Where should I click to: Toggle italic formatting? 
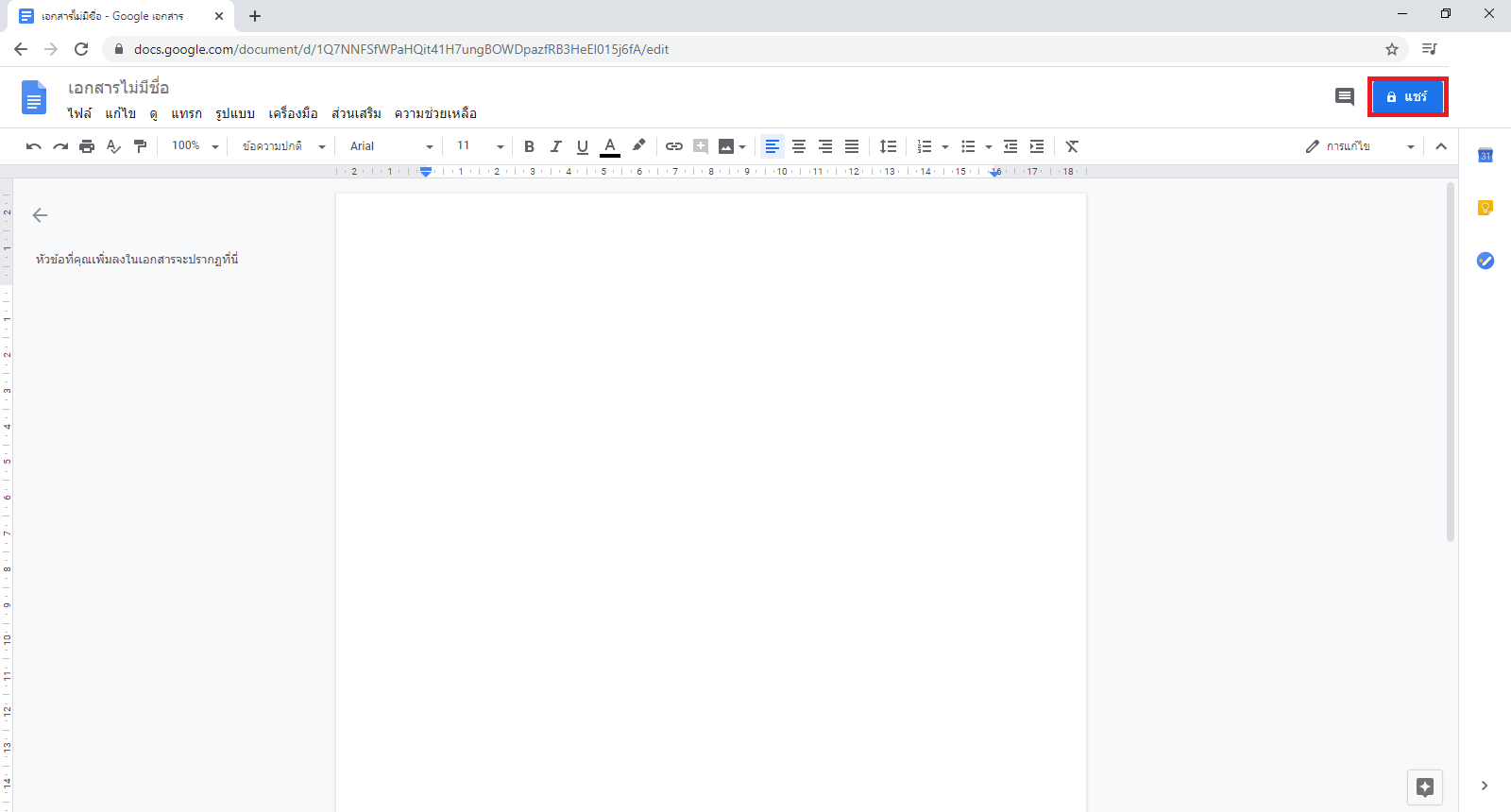556,146
